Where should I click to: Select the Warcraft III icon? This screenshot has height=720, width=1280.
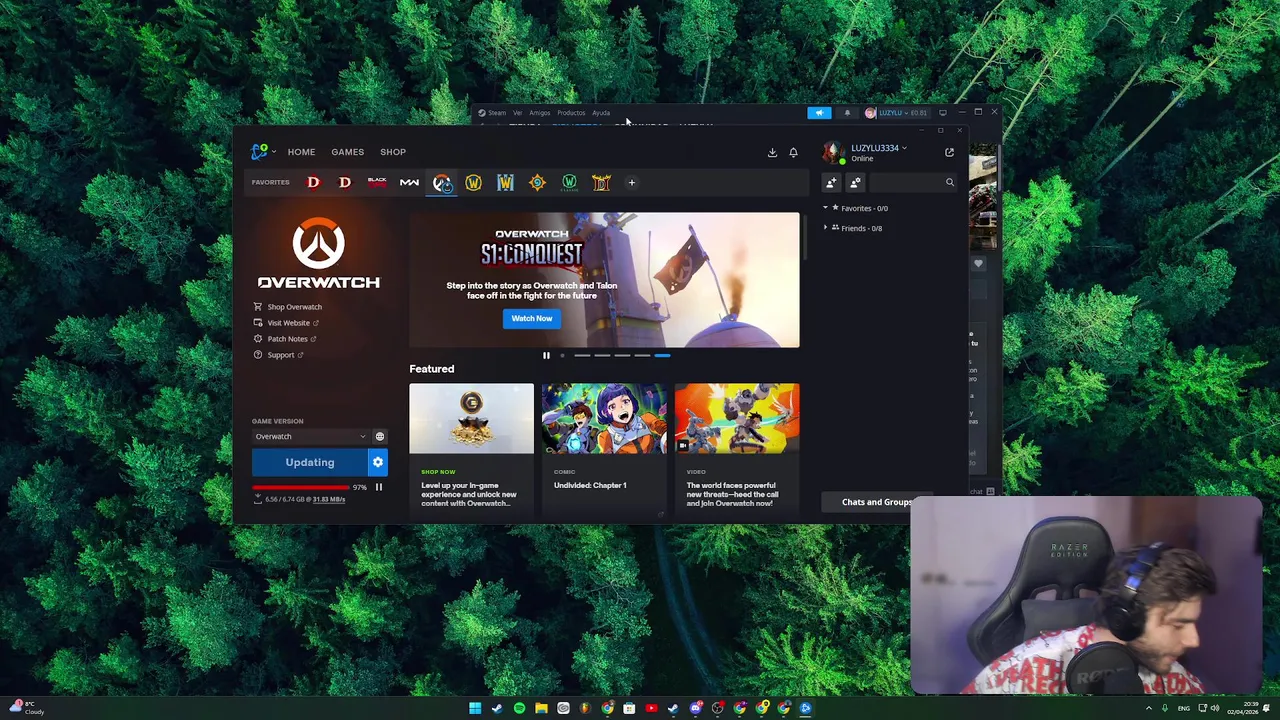point(505,183)
